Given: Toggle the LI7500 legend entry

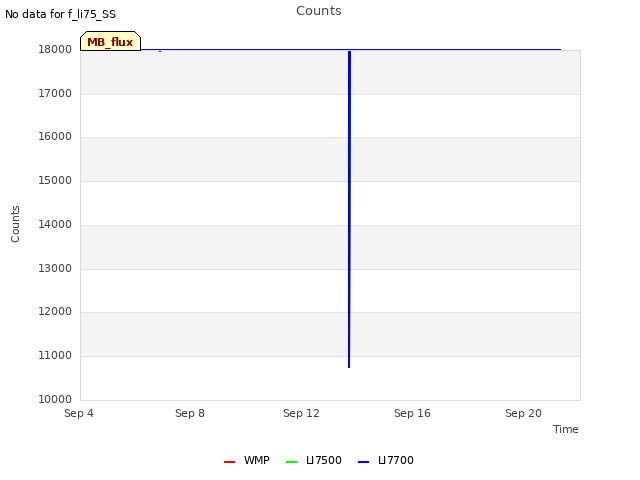Looking at the screenshot, I should 314,460.
